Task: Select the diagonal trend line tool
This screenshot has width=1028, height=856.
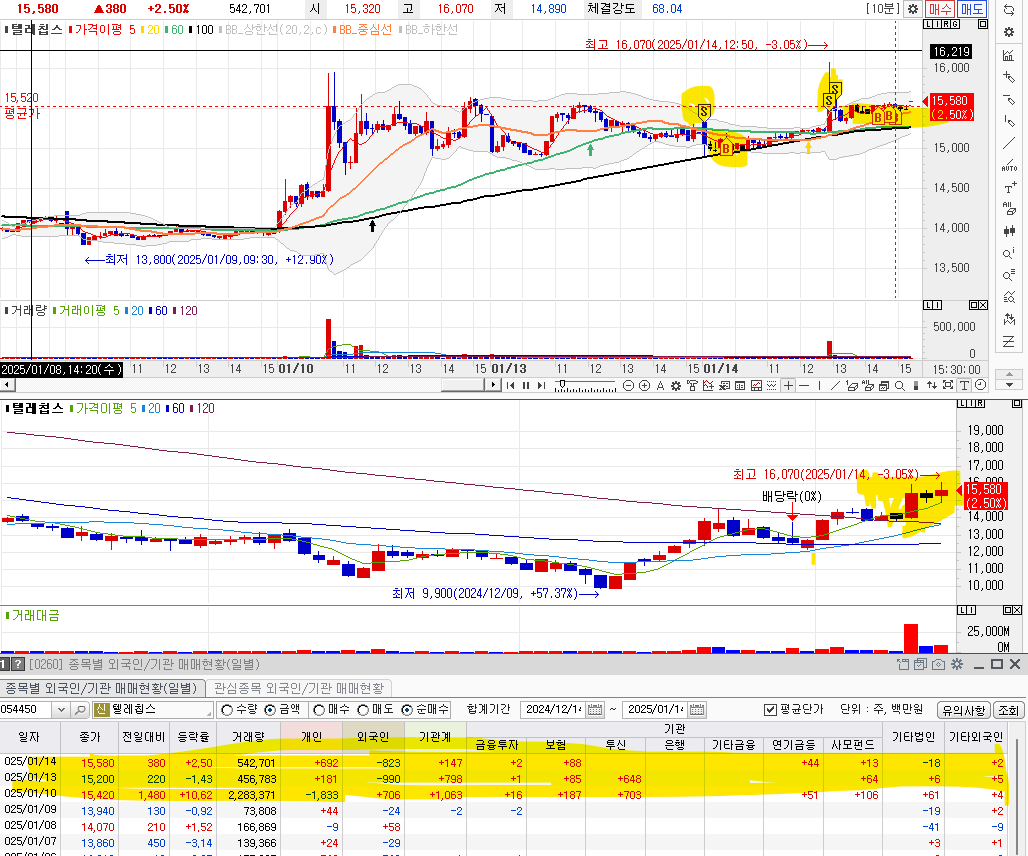Action: (x=1009, y=144)
